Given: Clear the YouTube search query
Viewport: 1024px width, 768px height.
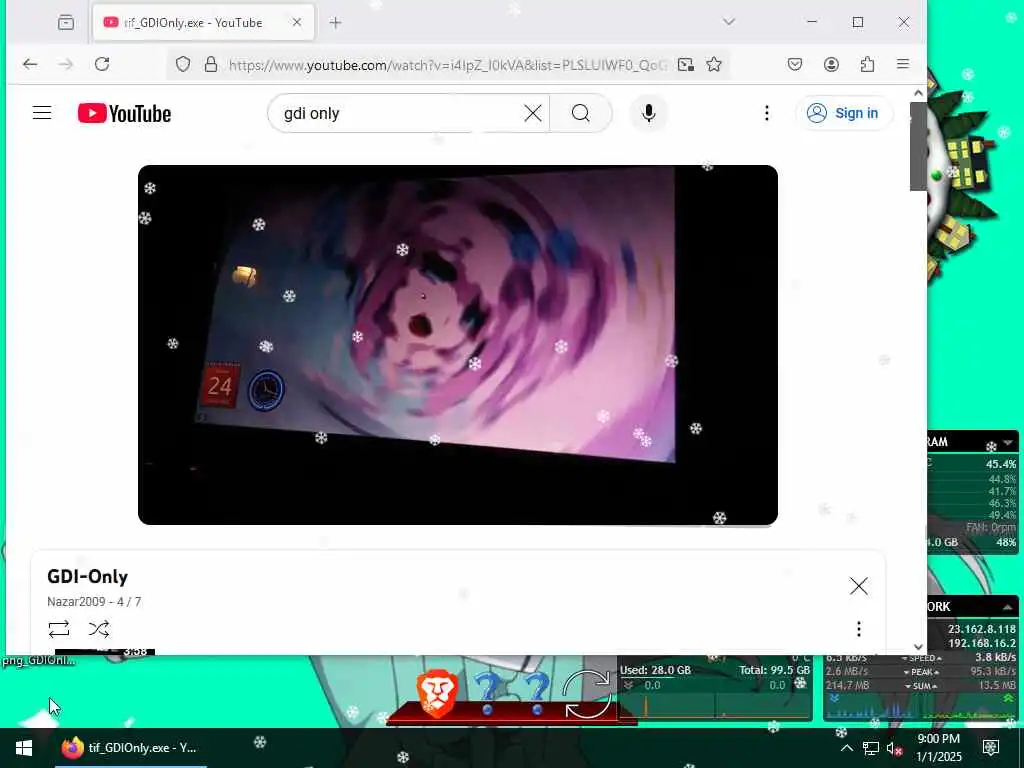Looking at the screenshot, I should [533, 113].
